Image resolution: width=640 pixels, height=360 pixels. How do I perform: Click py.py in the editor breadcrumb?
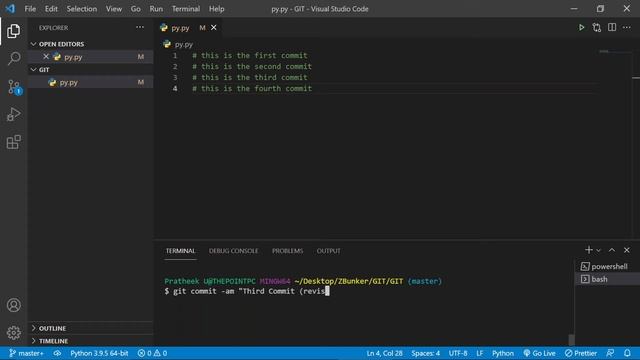pos(183,44)
